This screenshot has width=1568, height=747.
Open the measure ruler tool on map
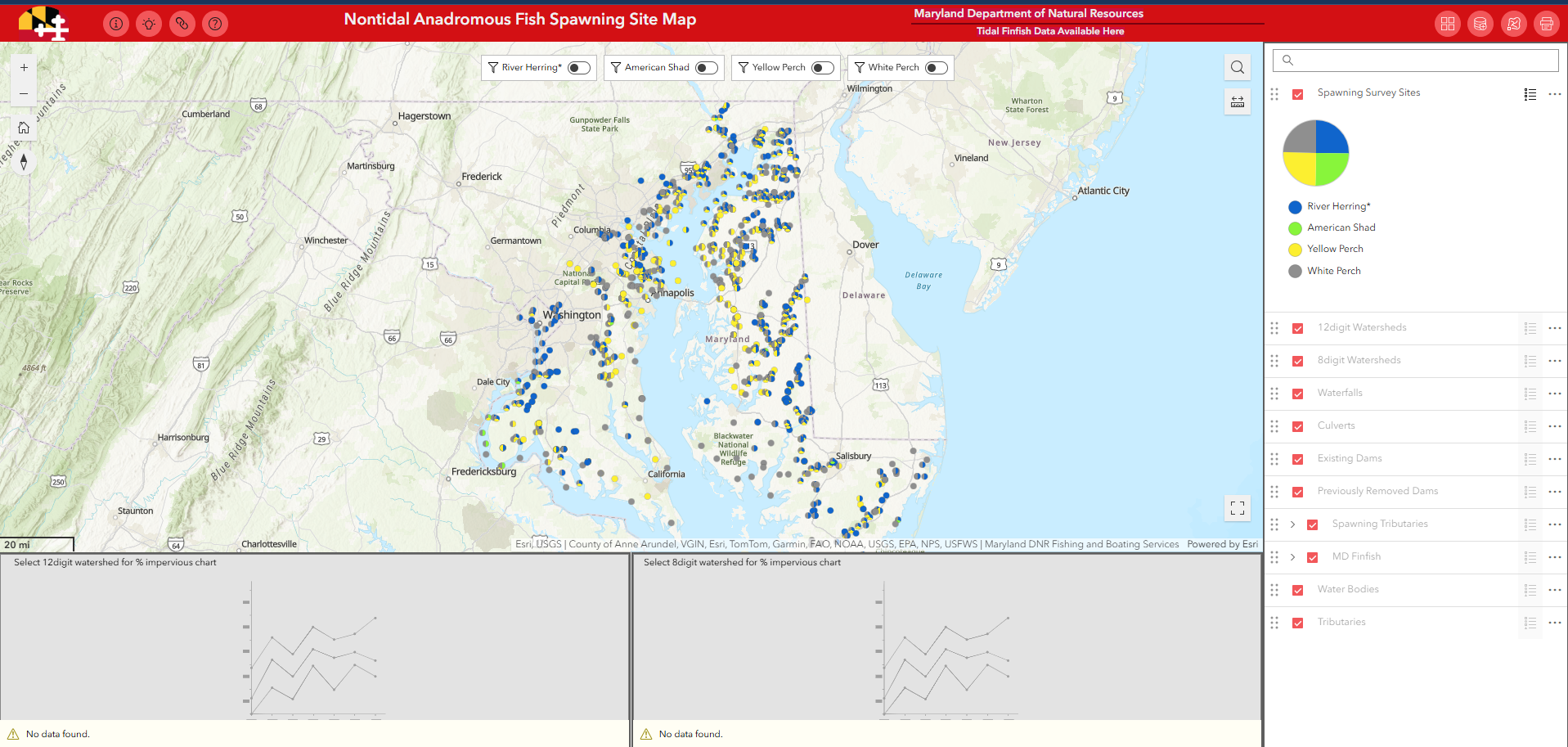click(x=1238, y=101)
